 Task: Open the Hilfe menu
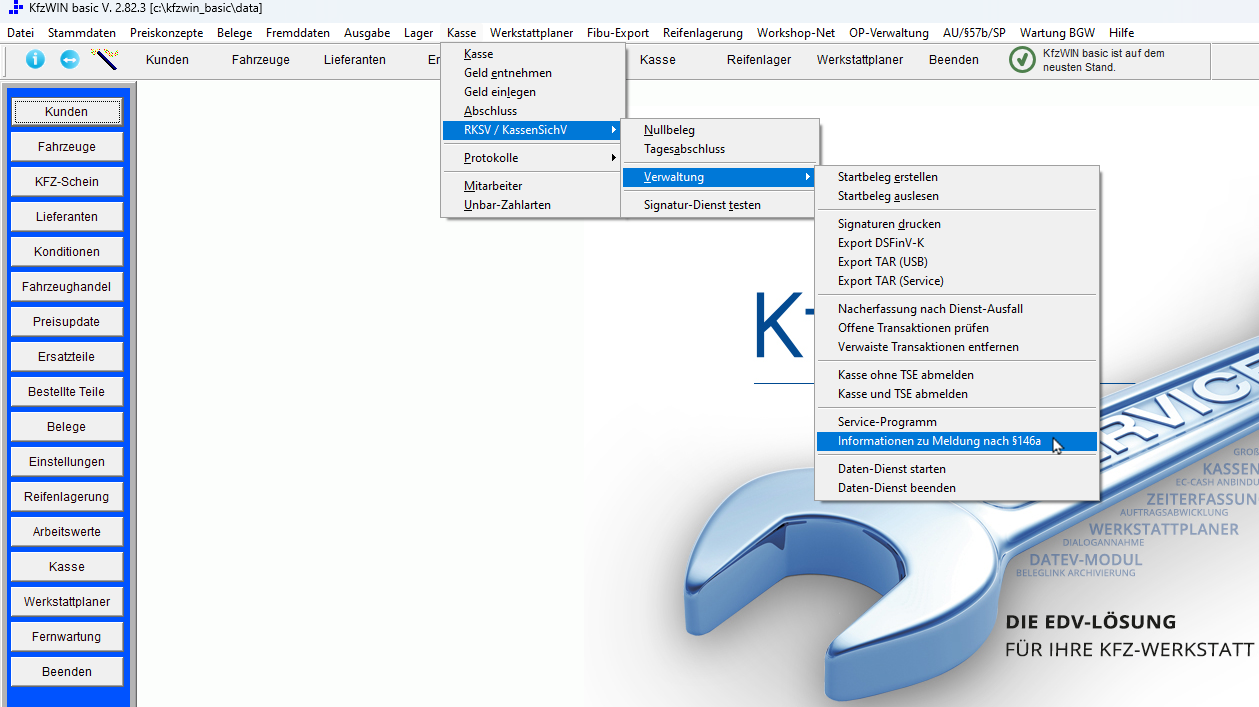point(1121,33)
